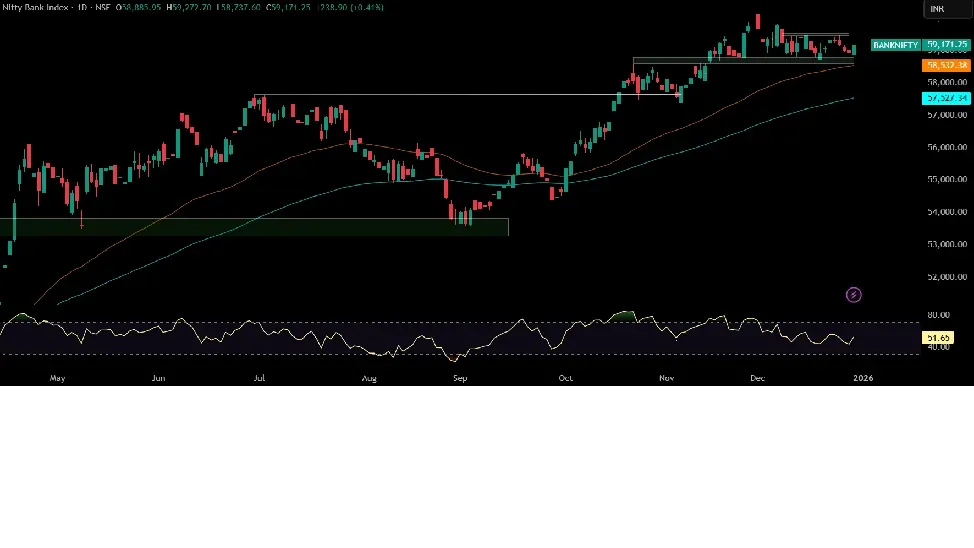
Task: Click the purple lightning bolt icon
Action: (x=853, y=295)
